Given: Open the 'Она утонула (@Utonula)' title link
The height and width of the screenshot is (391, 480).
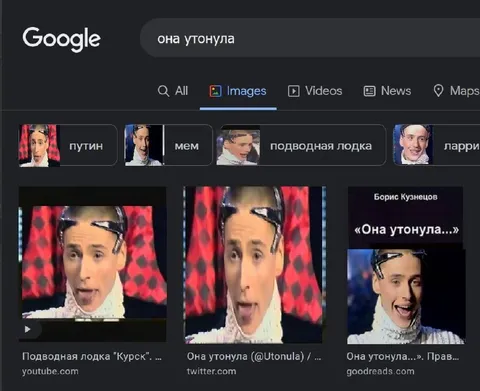Looking at the screenshot, I should coord(254,356).
